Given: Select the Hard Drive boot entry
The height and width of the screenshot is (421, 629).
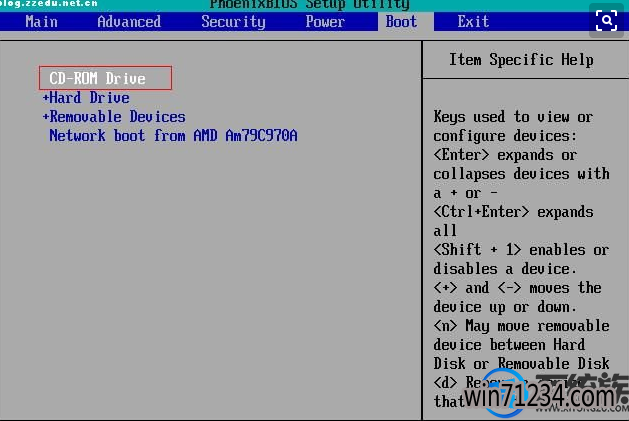Looking at the screenshot, I should point(89,98).
